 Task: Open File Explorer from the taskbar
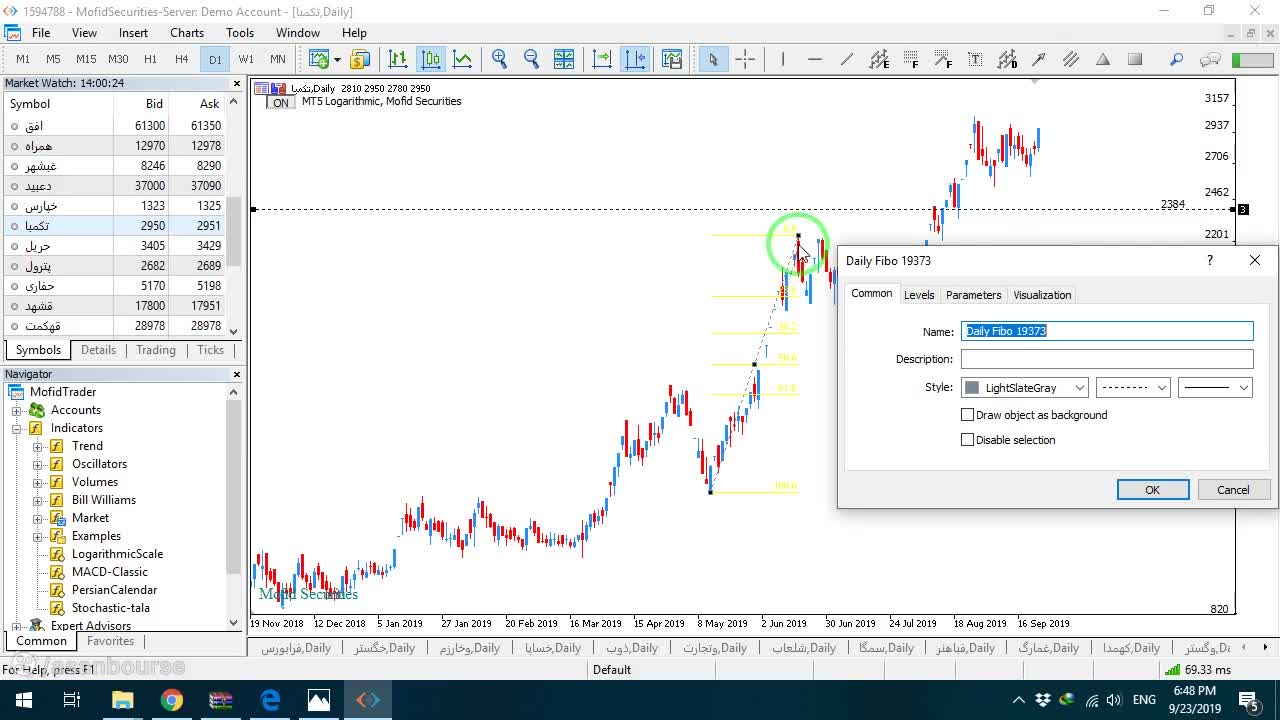point(123,700)
